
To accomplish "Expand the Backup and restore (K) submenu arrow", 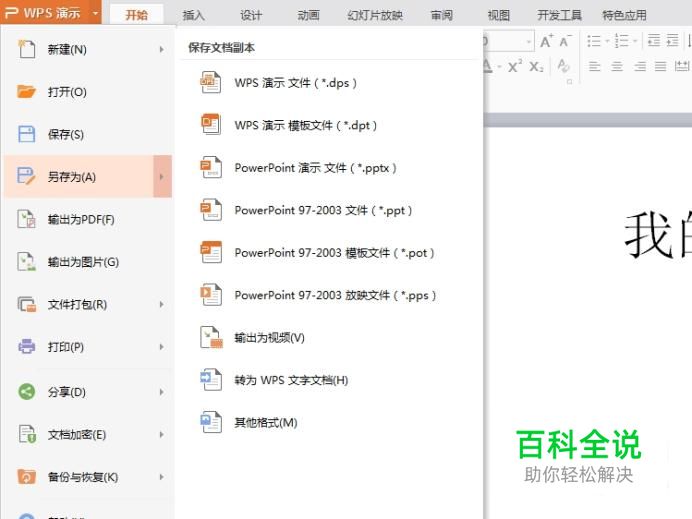I will click(162, 477).
